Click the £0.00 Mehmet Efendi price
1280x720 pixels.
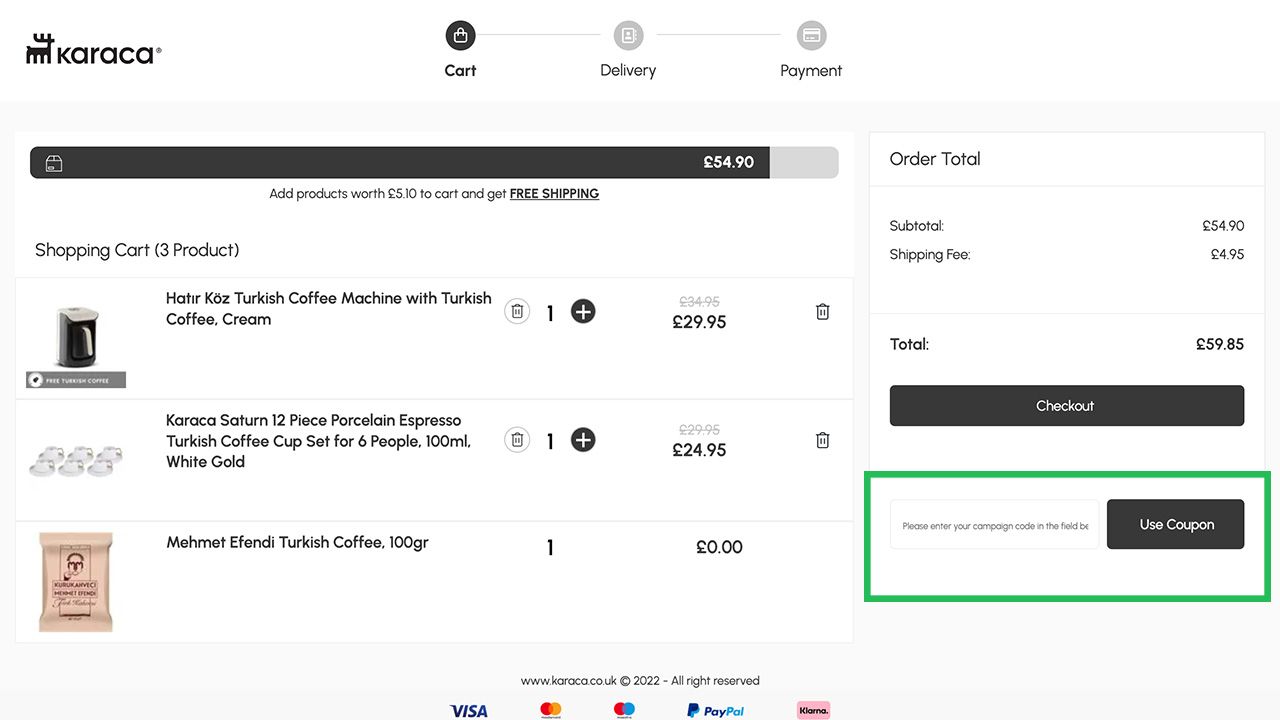click(x=719, y=547)
